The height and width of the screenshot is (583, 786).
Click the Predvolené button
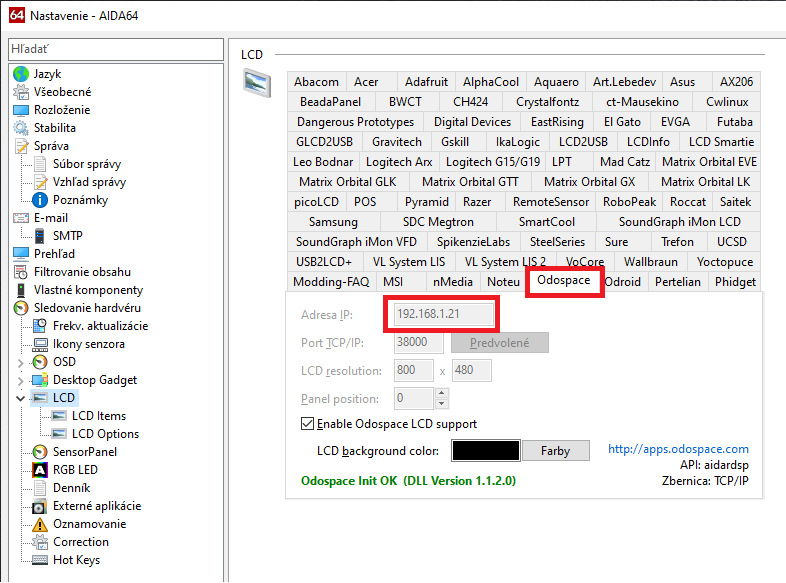tap(499, 343)
